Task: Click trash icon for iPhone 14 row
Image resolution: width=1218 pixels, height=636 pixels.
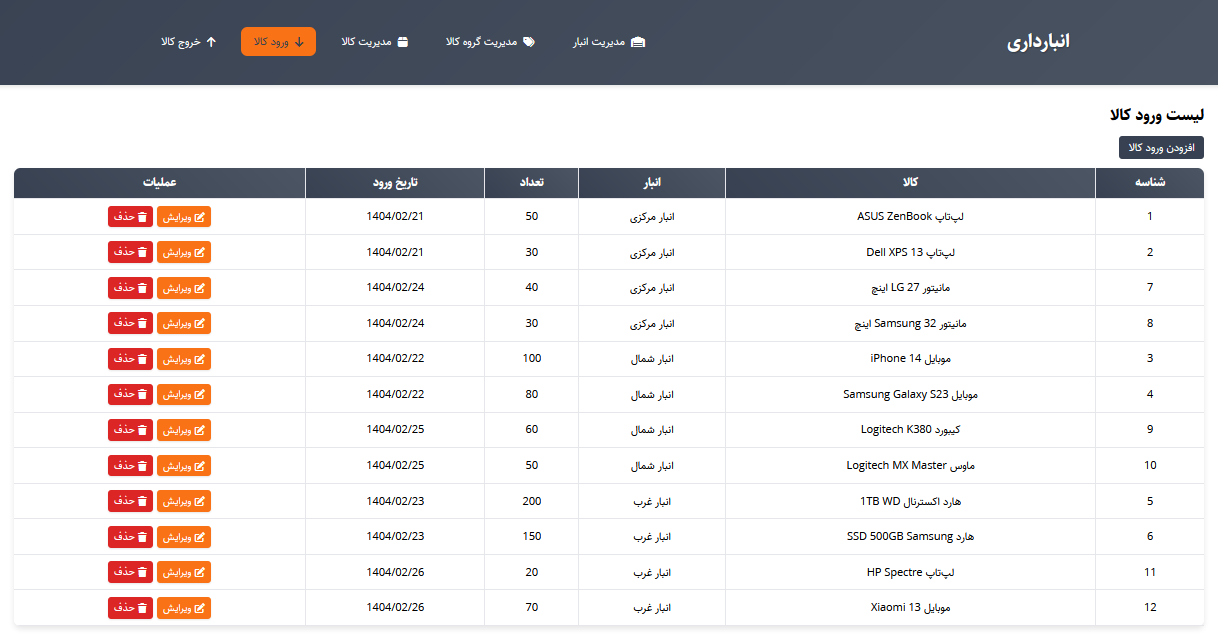Action: pos(143,359)
